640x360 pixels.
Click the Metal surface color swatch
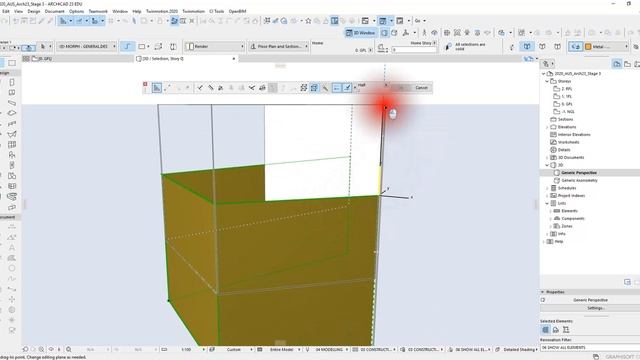(588, 47)
